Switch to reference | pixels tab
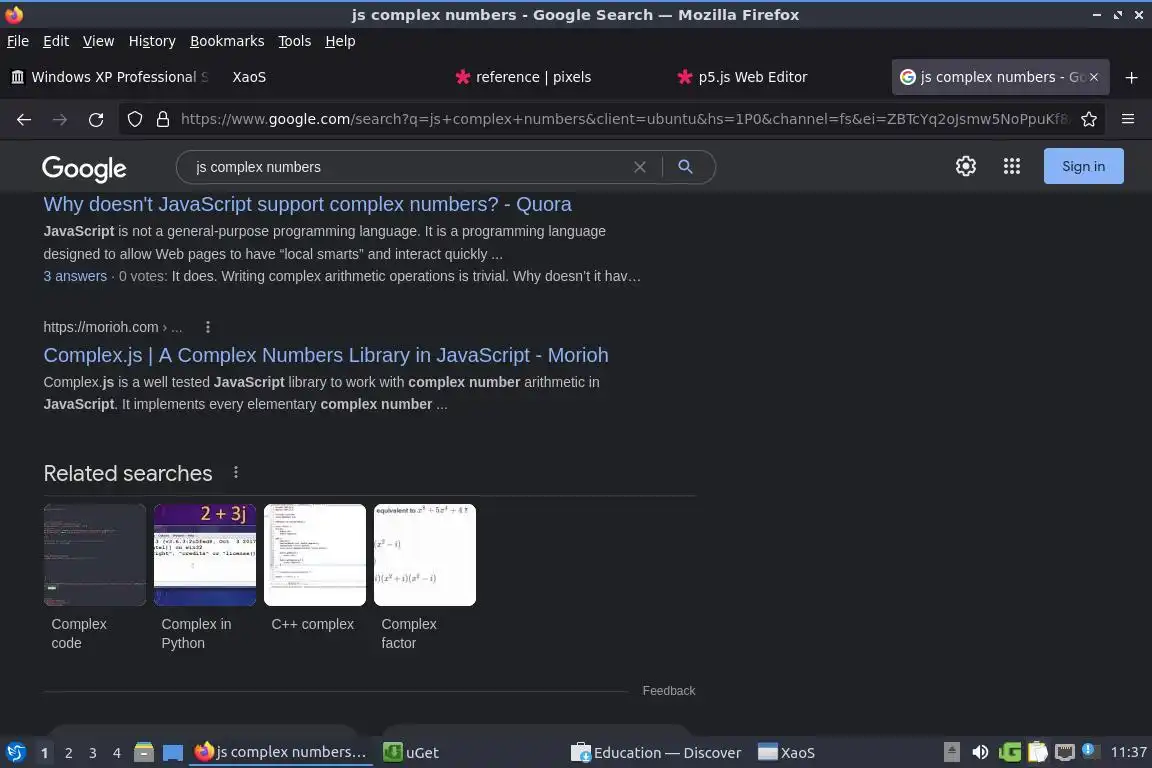This screenshot has width=1152, height=768. (x=553, y=77)
